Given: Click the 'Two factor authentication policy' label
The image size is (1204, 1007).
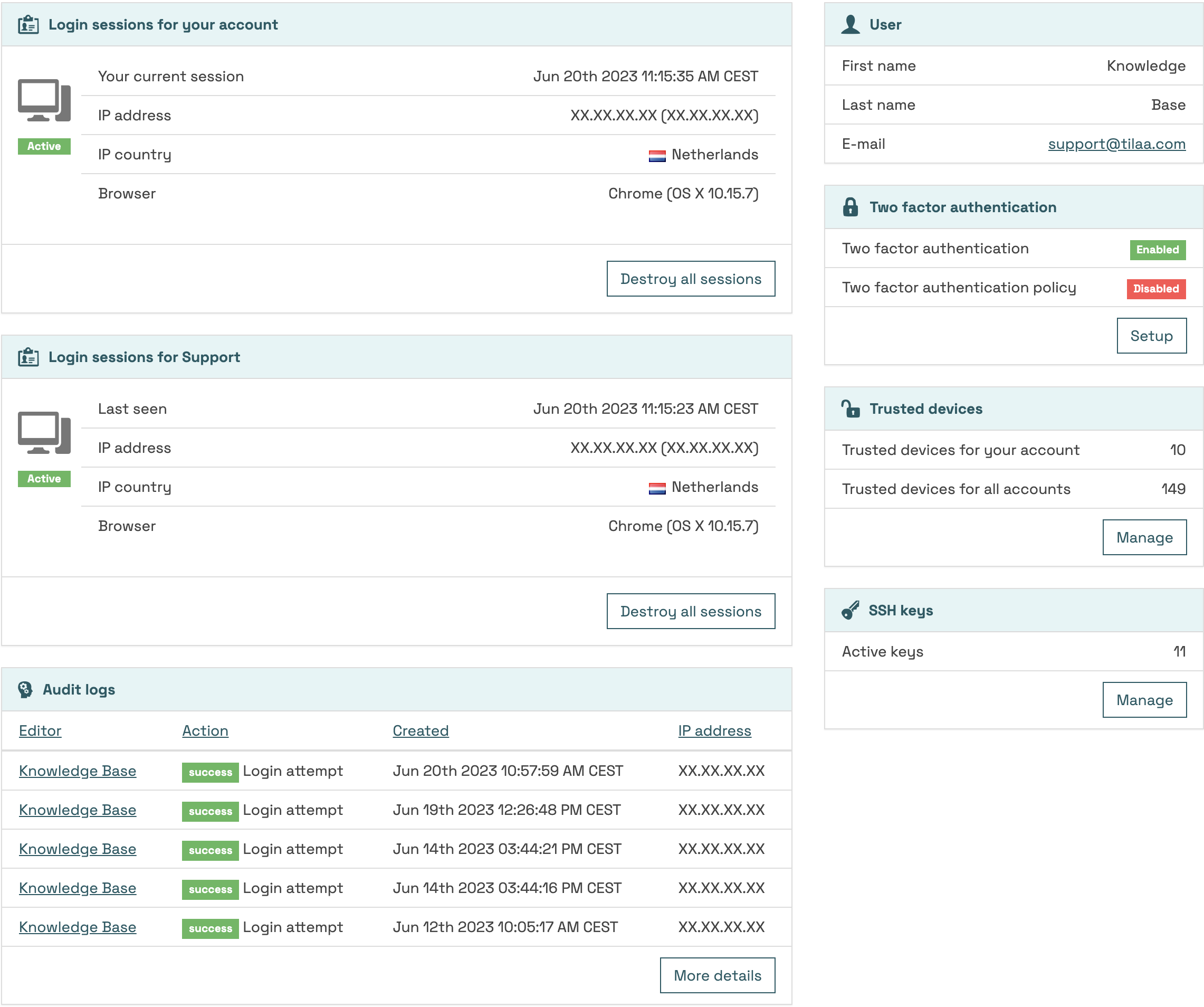Looking at the screenshot, I should 959,288.
